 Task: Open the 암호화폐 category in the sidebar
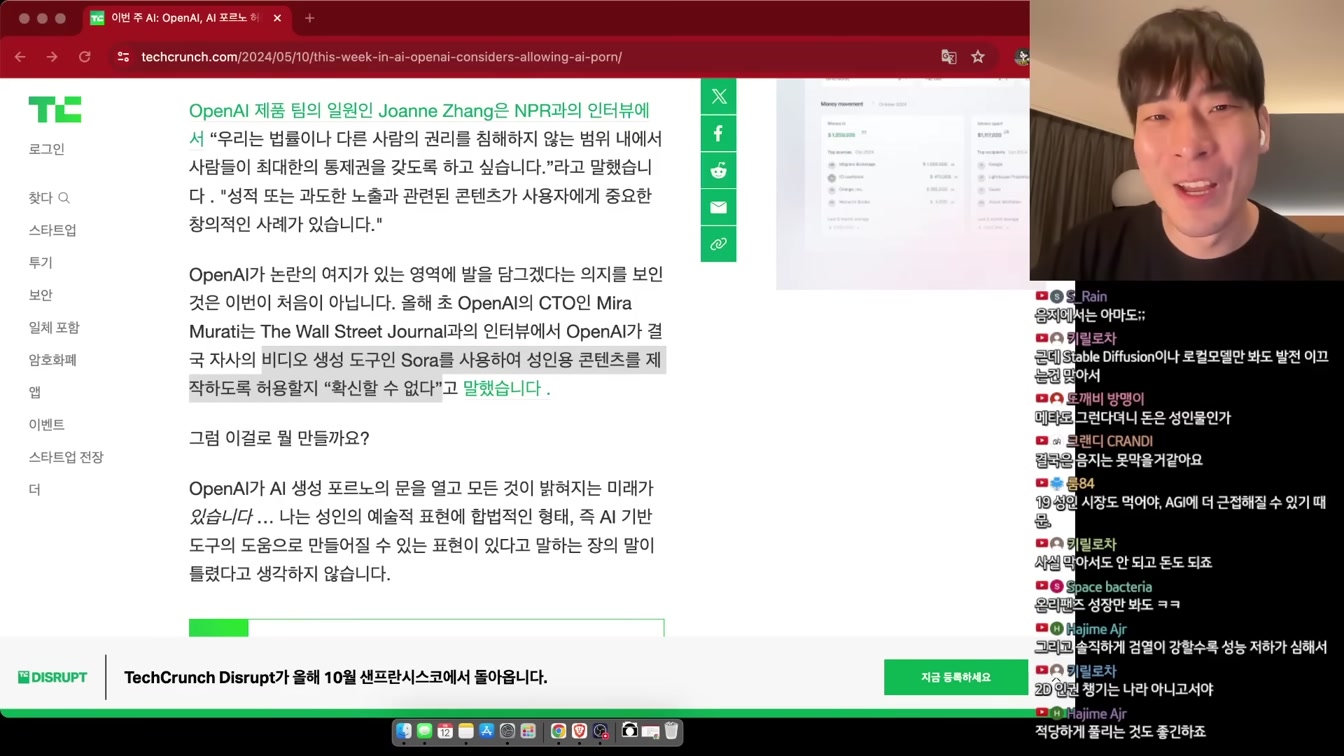[x=53, y=359]
